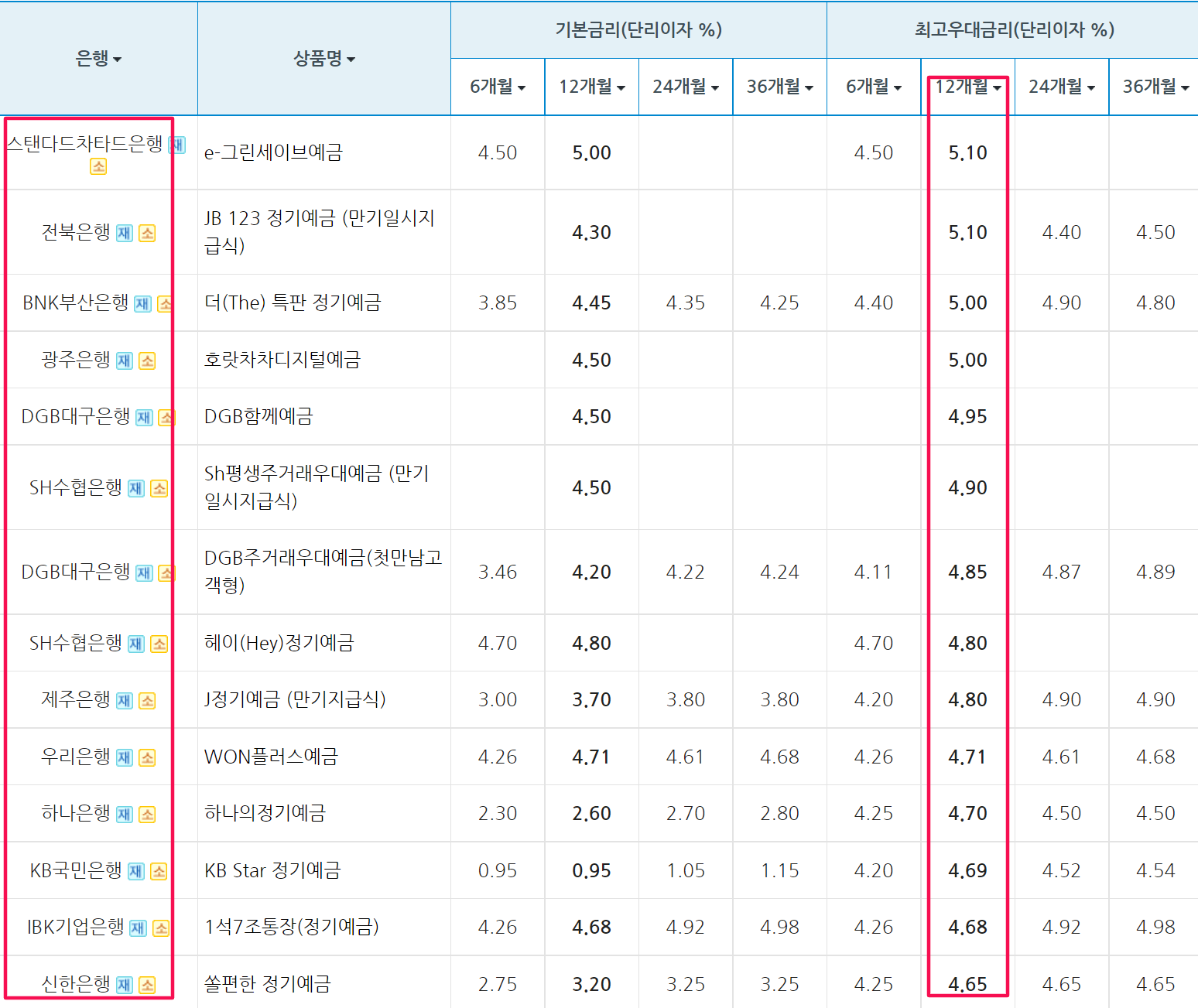Screen dimensions: 1198x1008
Task: Select product 1석7조통장(정기예금)
Action: click(292, 927)
